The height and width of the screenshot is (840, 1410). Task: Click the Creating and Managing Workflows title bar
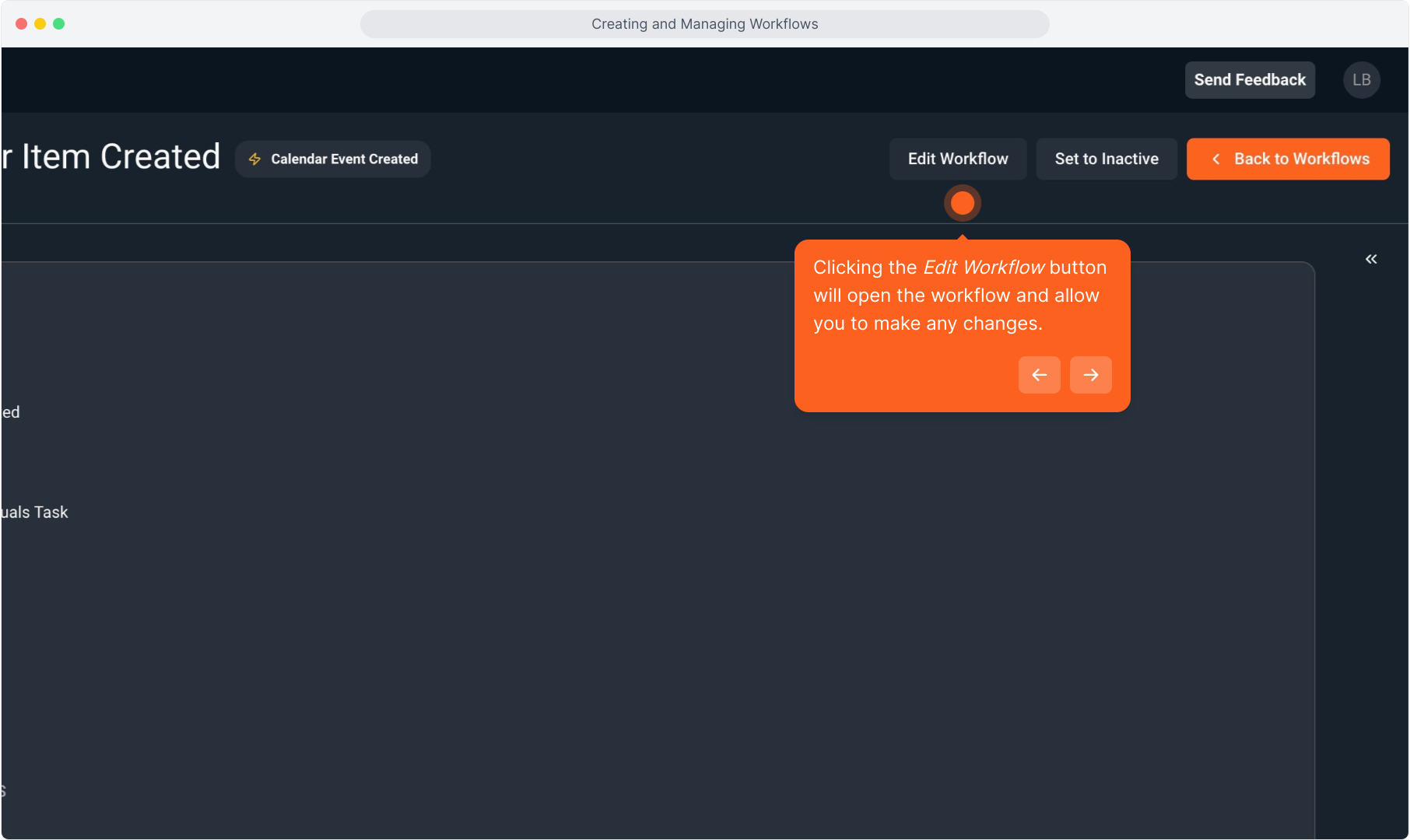[x=704, y=24]
